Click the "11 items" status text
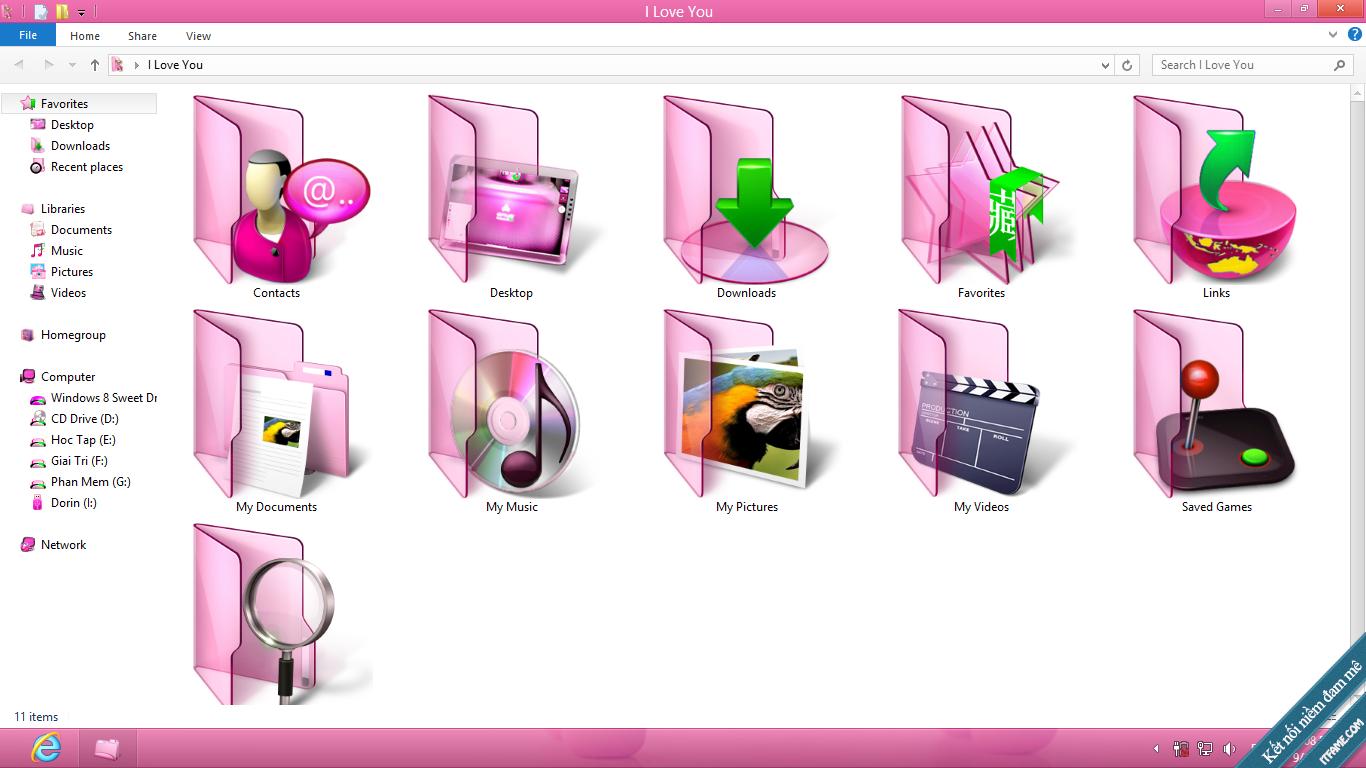The image size is (1366, 768). point(36,717)
